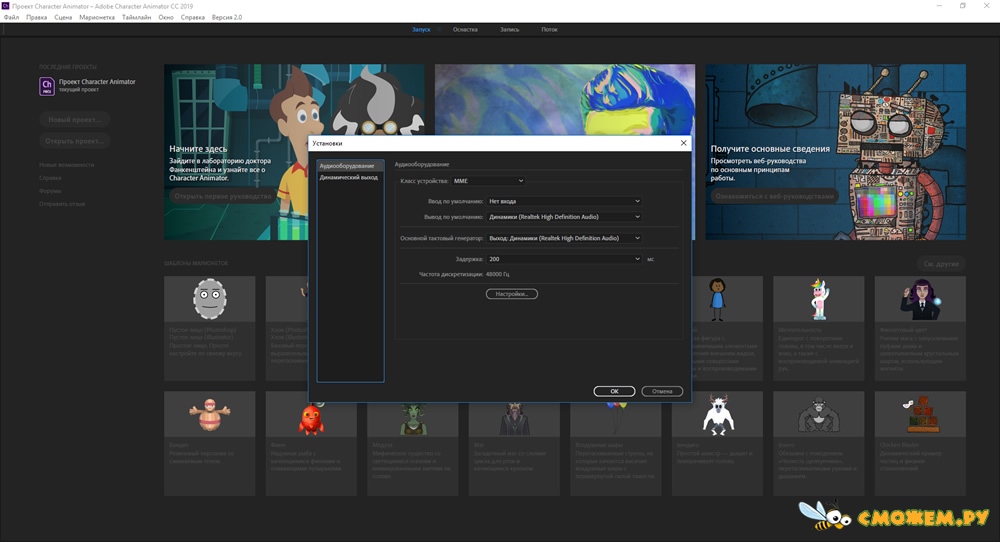This screenshot has height=542, width=1000.
Task: Open the Ввод по умолчанию dropdown
Action: (x=564, y=201)
